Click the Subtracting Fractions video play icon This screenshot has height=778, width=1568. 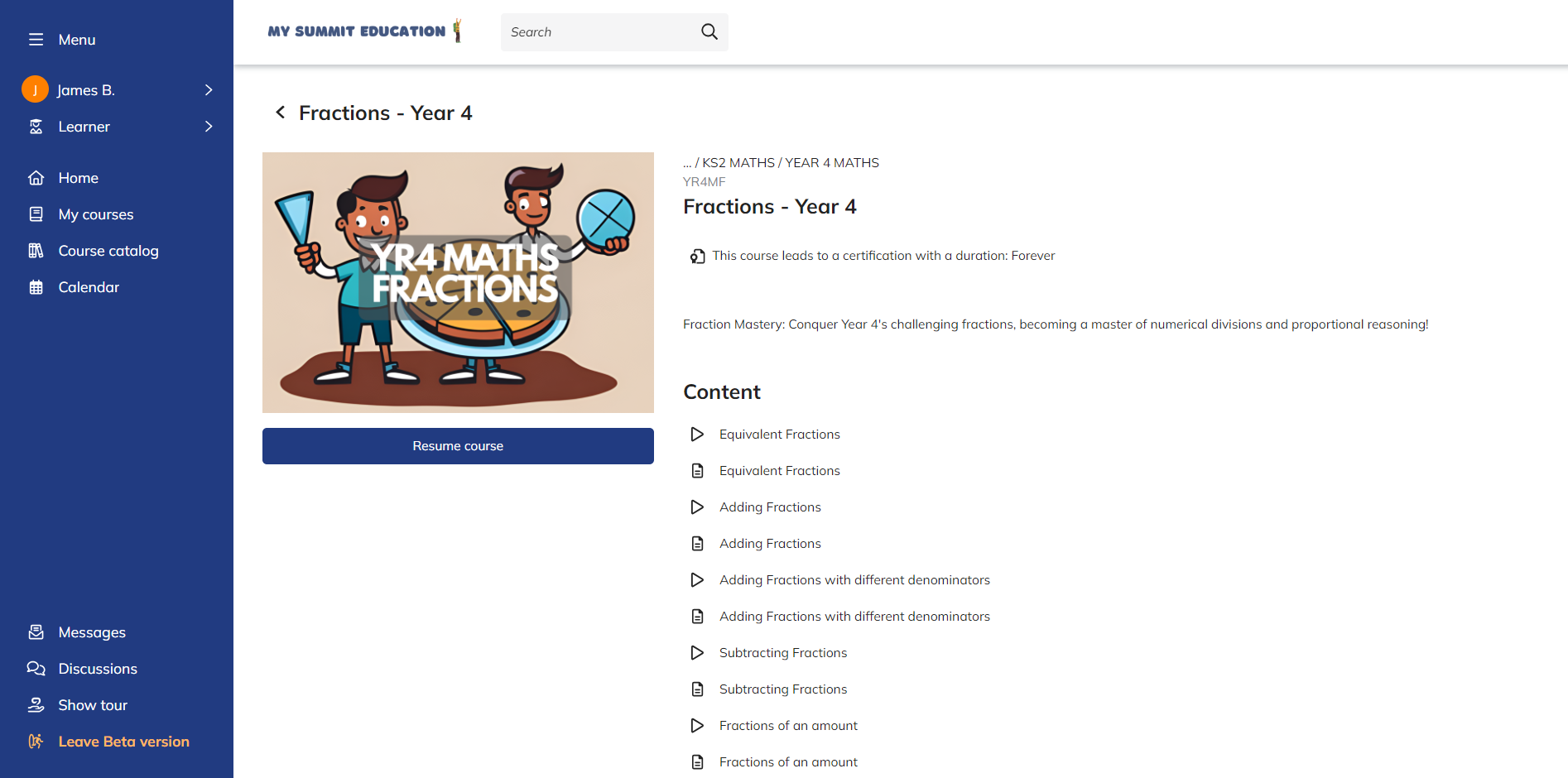pyautogui.click(x=697, y=653)
